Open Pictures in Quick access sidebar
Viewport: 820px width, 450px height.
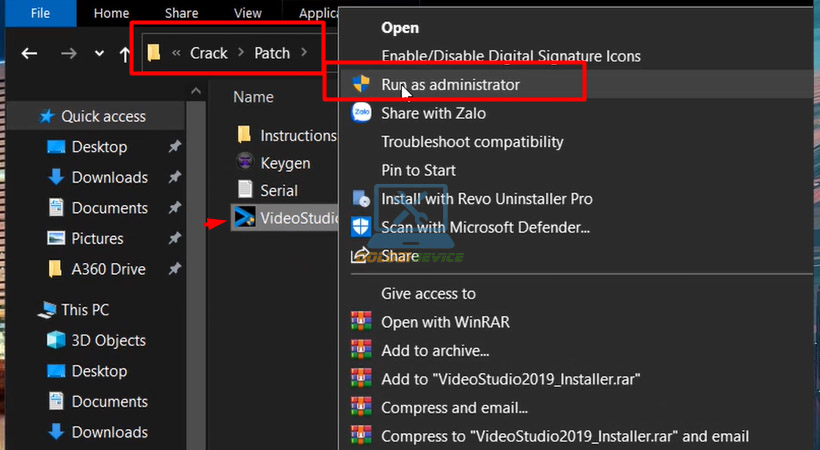(x=97, y=238)
